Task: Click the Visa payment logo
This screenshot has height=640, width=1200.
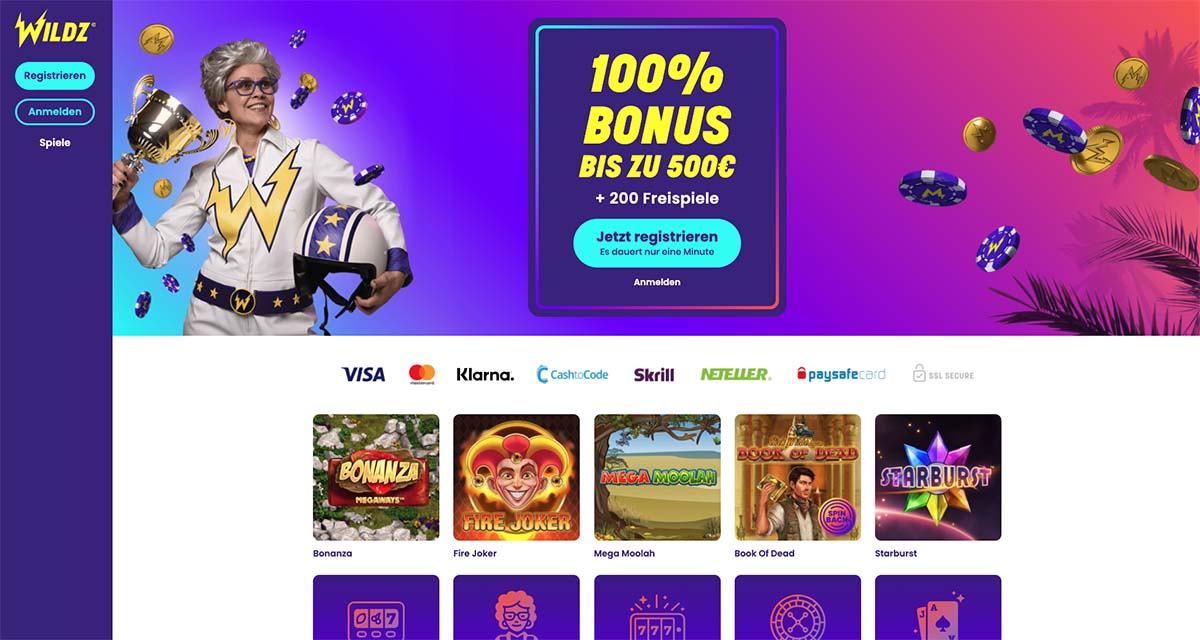Action: point(363,374)
